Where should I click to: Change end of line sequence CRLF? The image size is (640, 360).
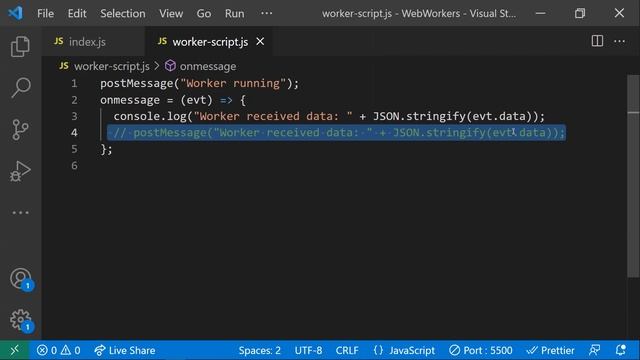pyautogui.click(x=347, y=350)
